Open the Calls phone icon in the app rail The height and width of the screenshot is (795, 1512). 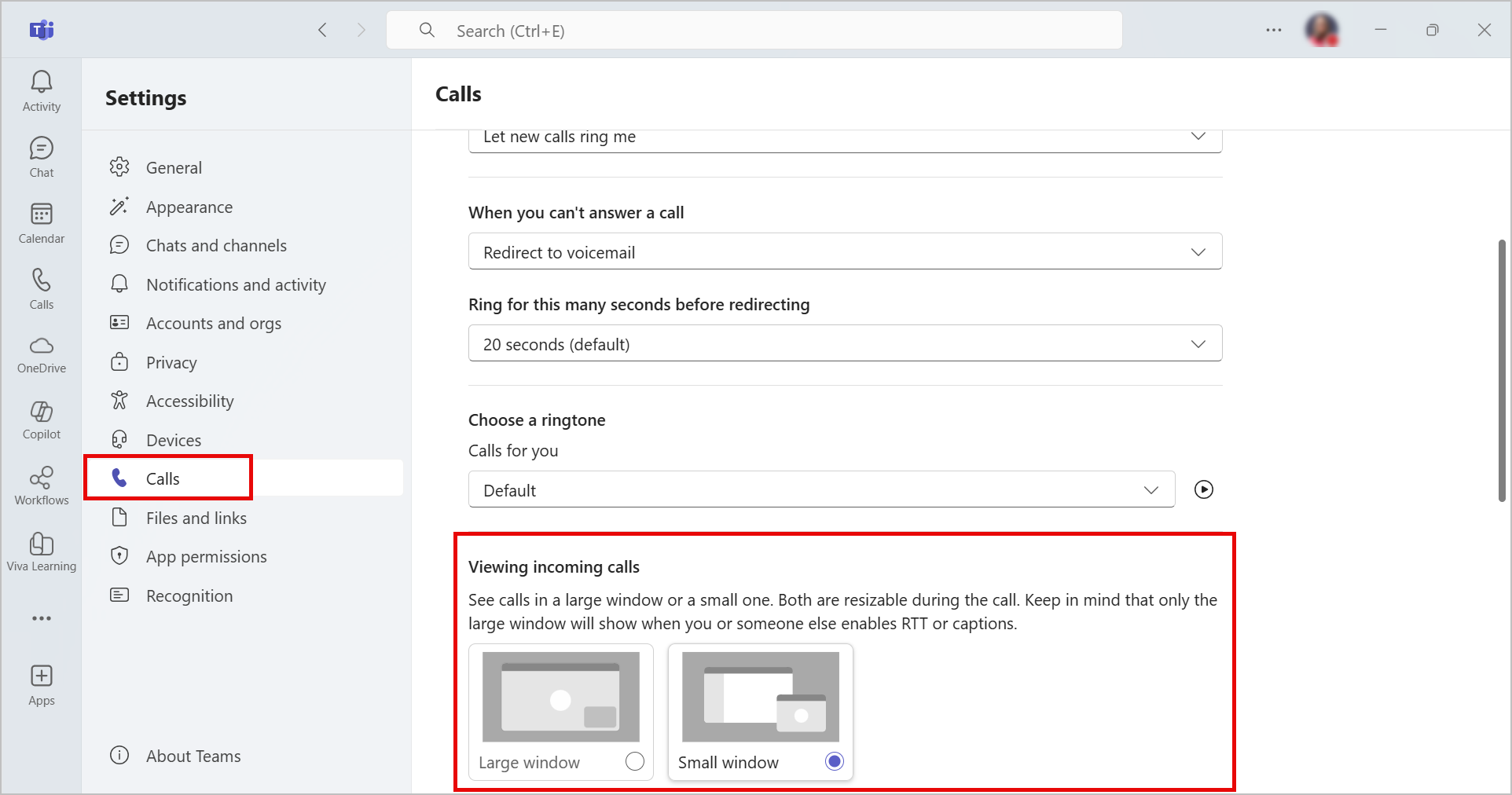42,280
